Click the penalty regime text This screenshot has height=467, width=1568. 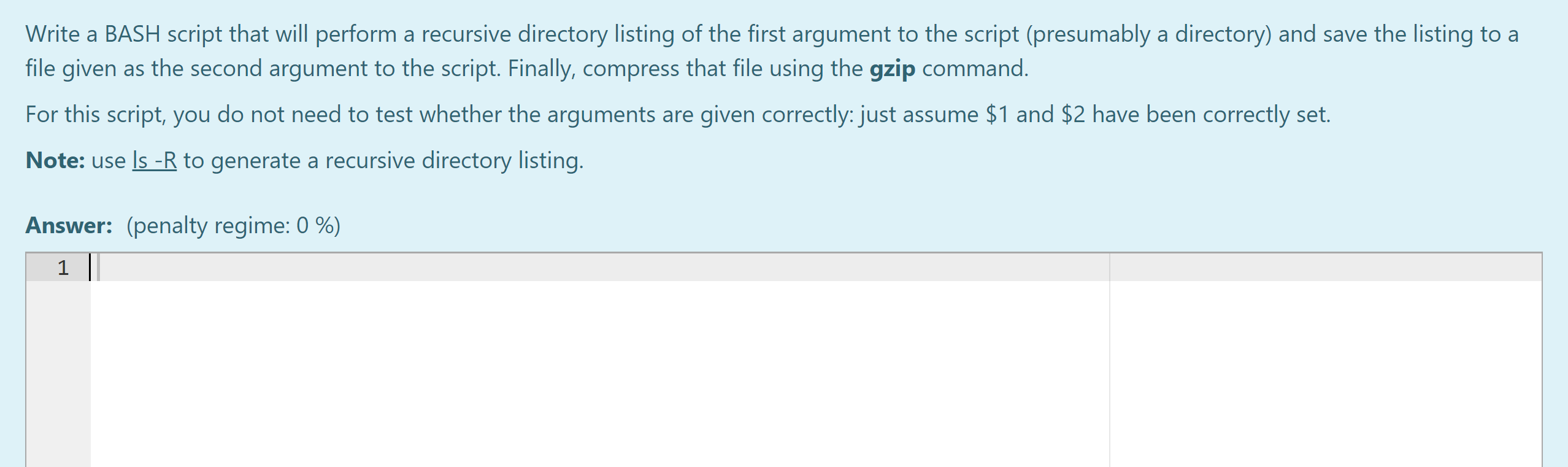click(233, 226)
